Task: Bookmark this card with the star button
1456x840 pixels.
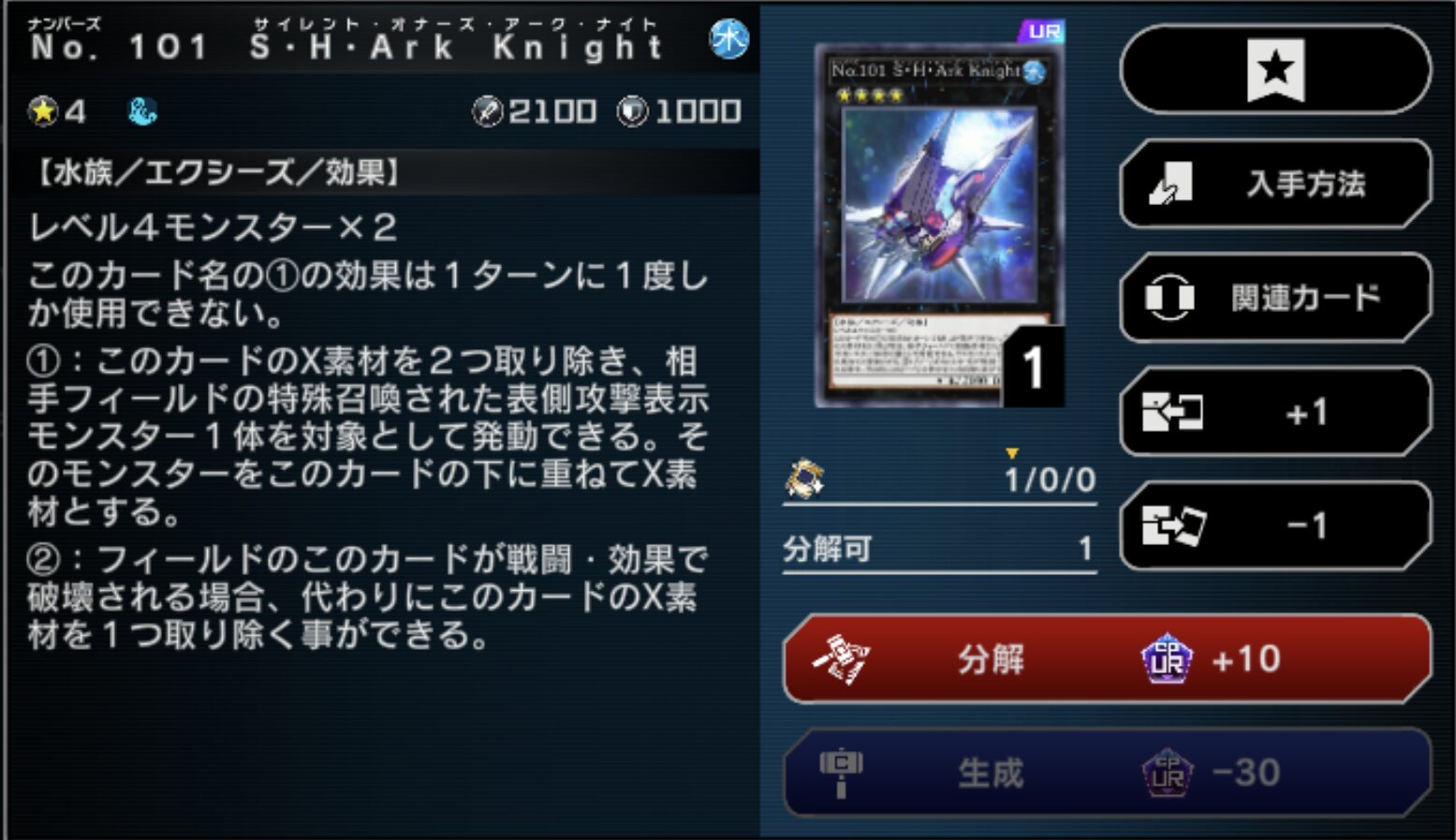Action: (1275, 69)
